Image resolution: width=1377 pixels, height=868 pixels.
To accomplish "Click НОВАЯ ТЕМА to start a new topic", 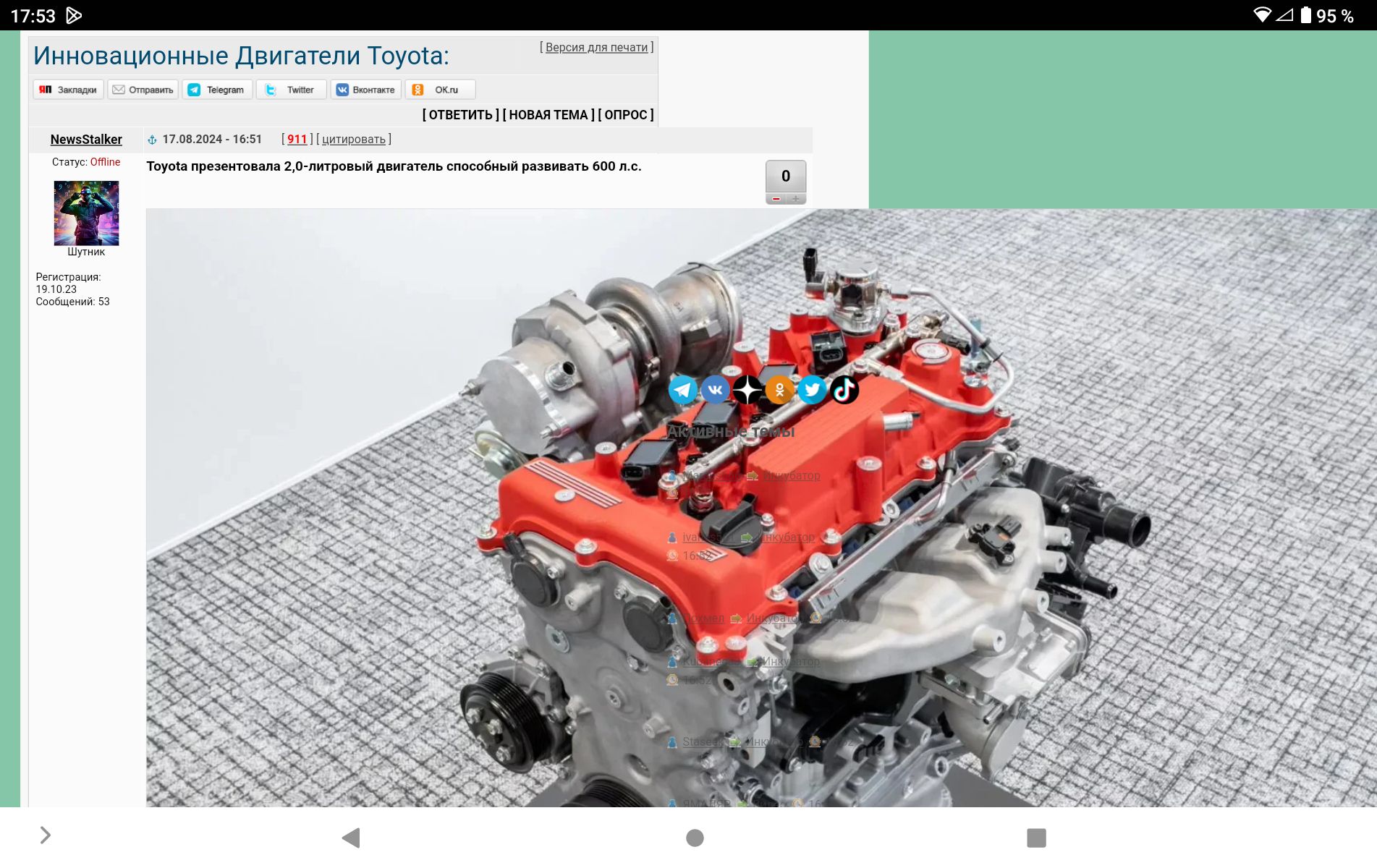I will click(548, 115).
